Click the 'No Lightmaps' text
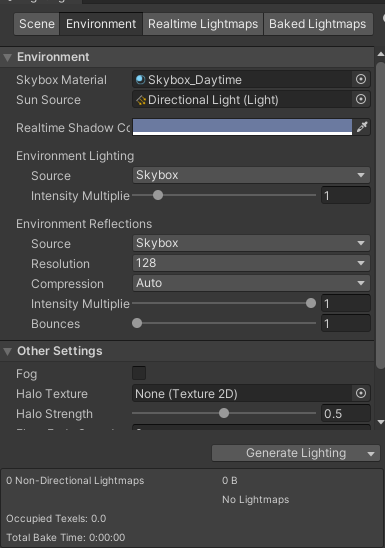The image size is (385, 548). pyautogui.click(x=255, y=499)
